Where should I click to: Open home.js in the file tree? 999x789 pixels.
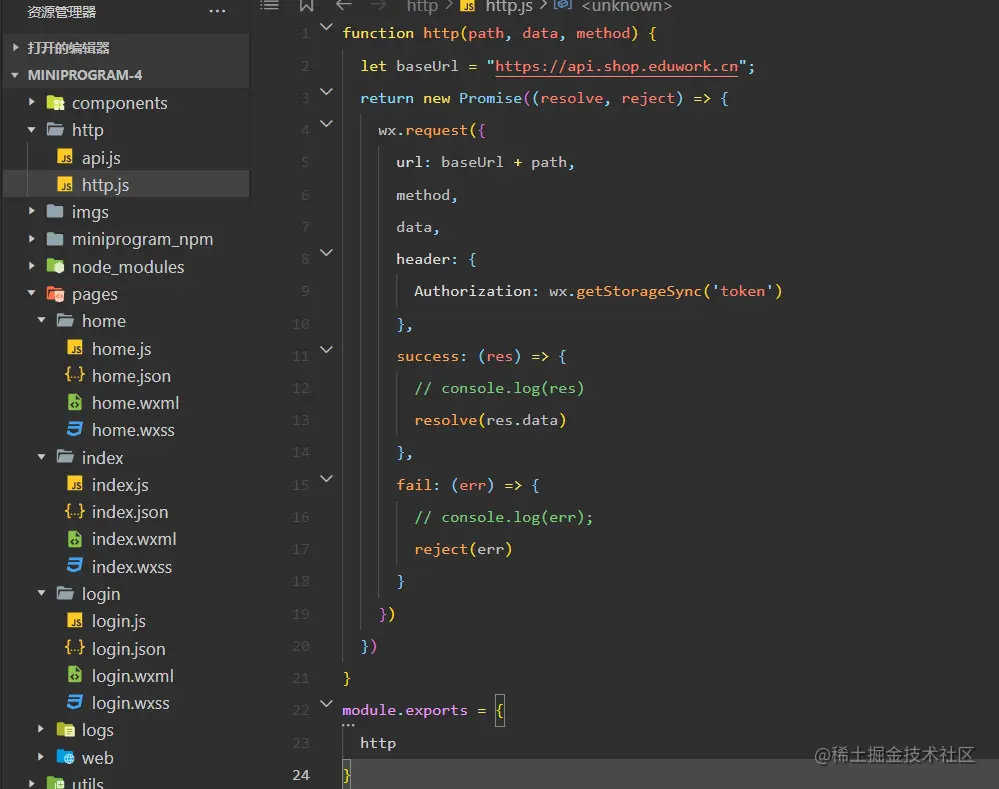[122, 349]
